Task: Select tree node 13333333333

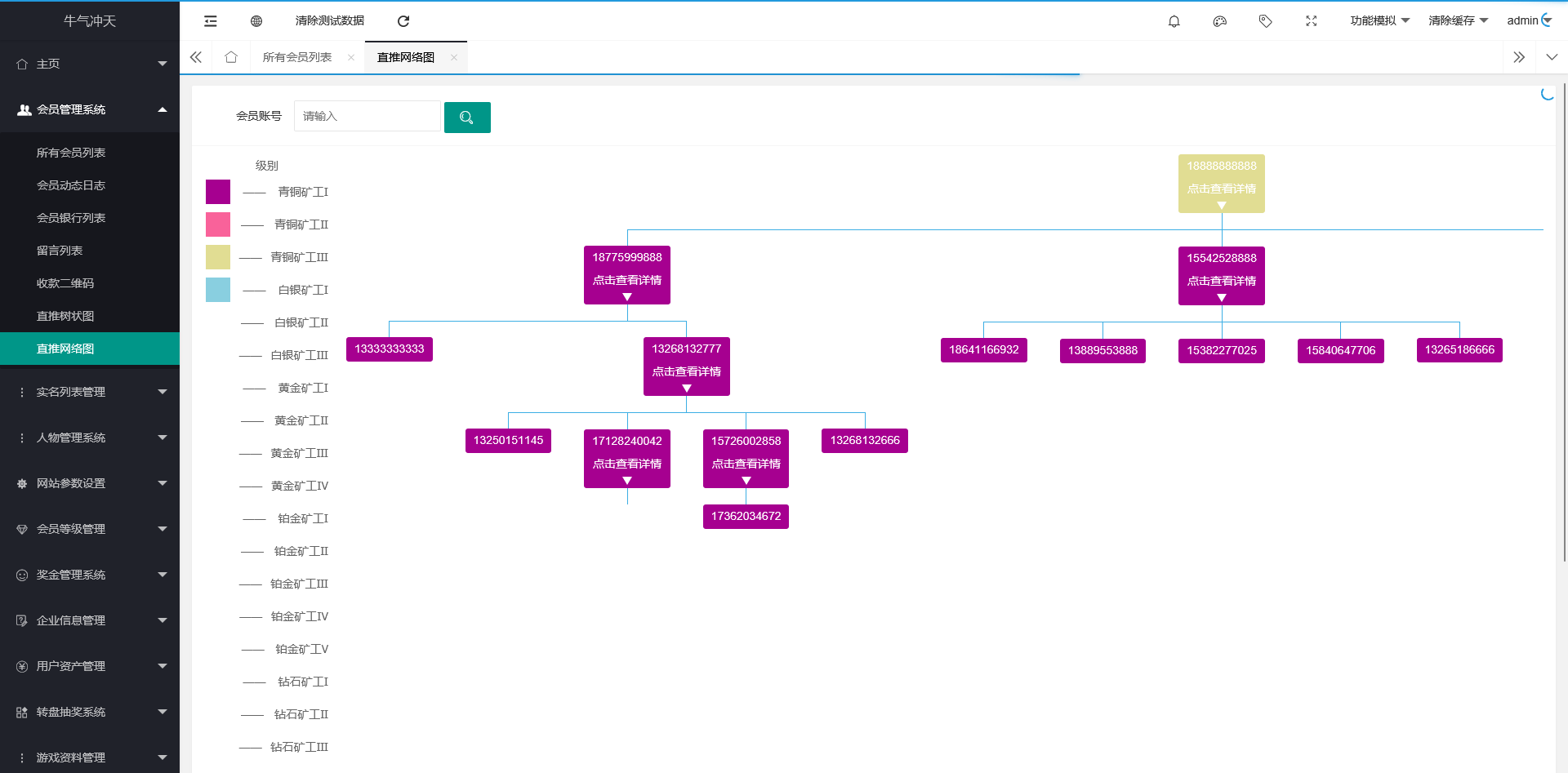Action: tap(390, 349)
